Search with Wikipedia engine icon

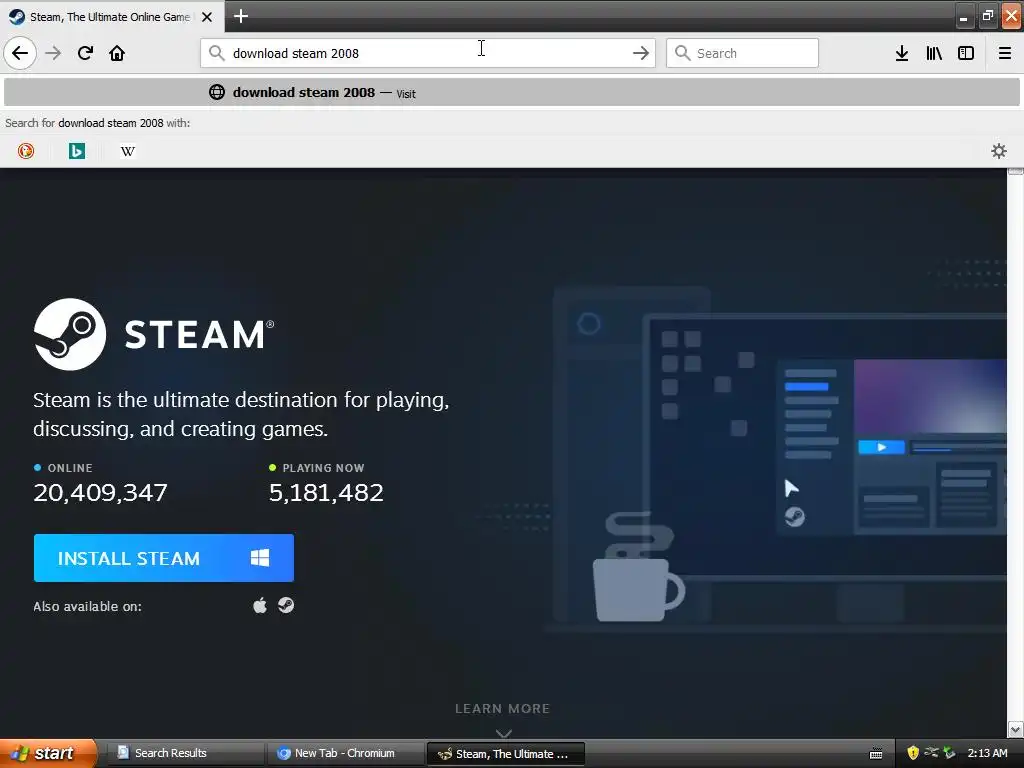coord(128,151)
